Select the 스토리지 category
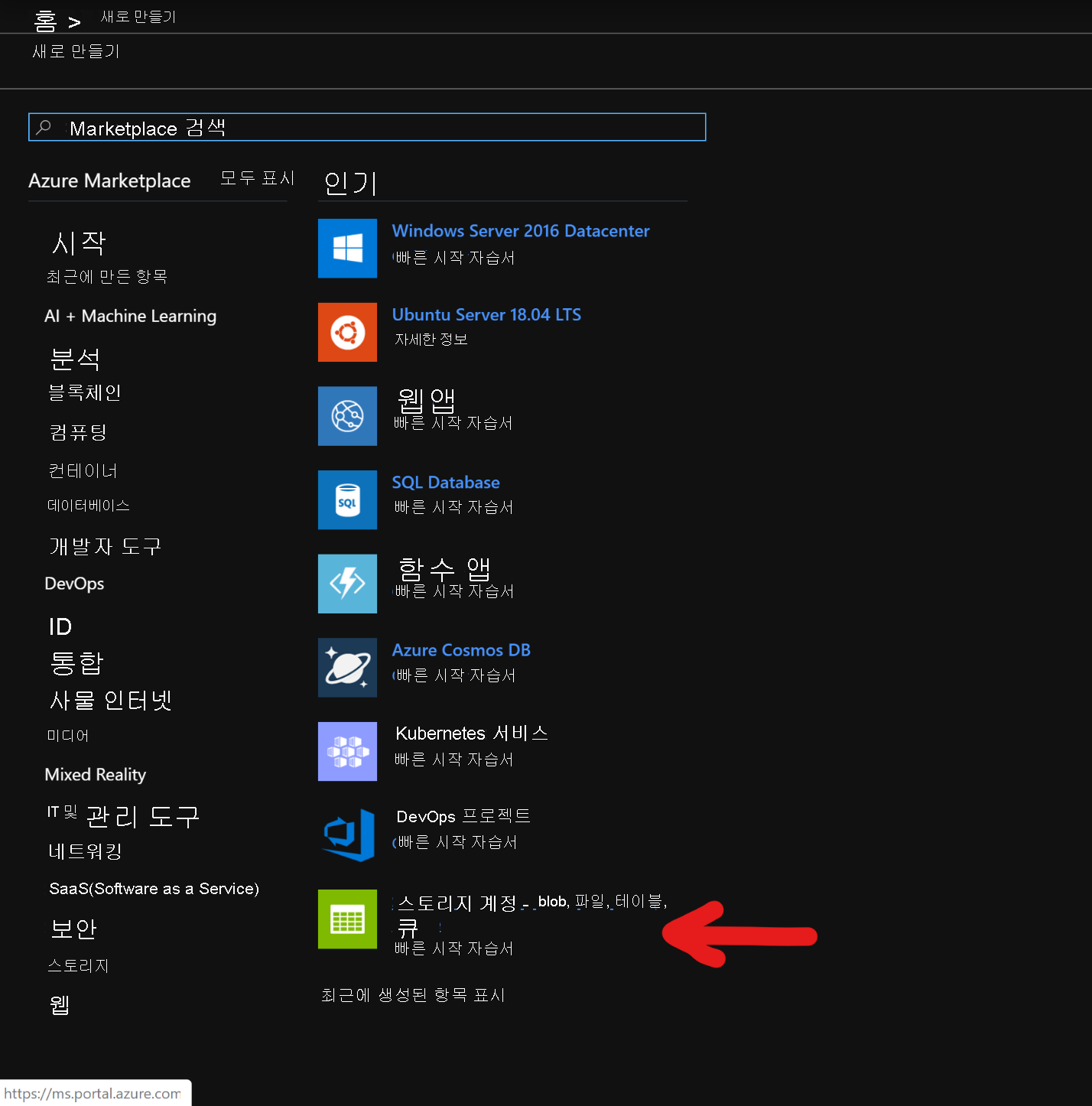 (x=78, y=966)
